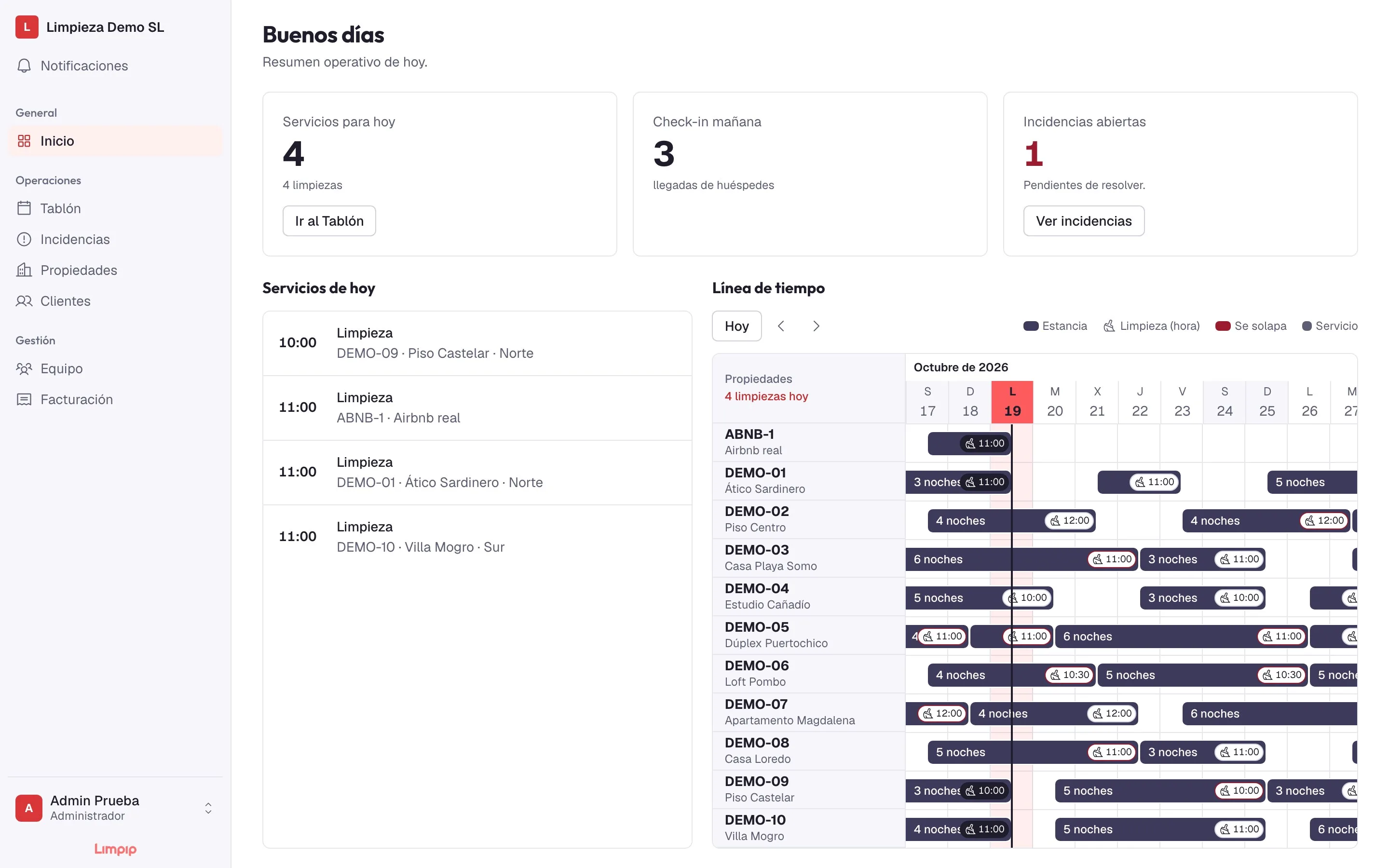Go to next timeline period arrow

(816, 326)
